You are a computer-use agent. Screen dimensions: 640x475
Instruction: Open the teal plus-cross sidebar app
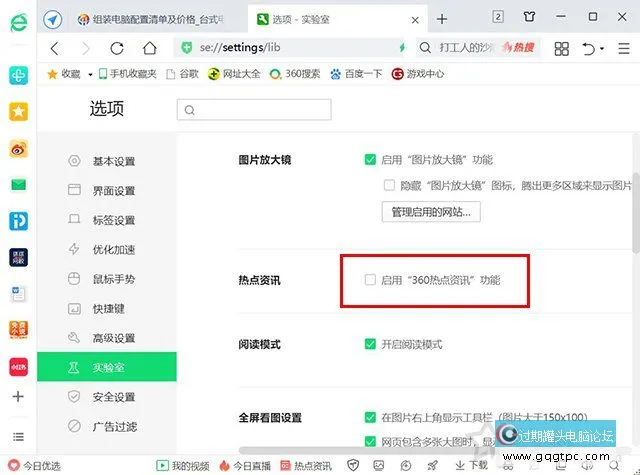[x=18, y=75]
